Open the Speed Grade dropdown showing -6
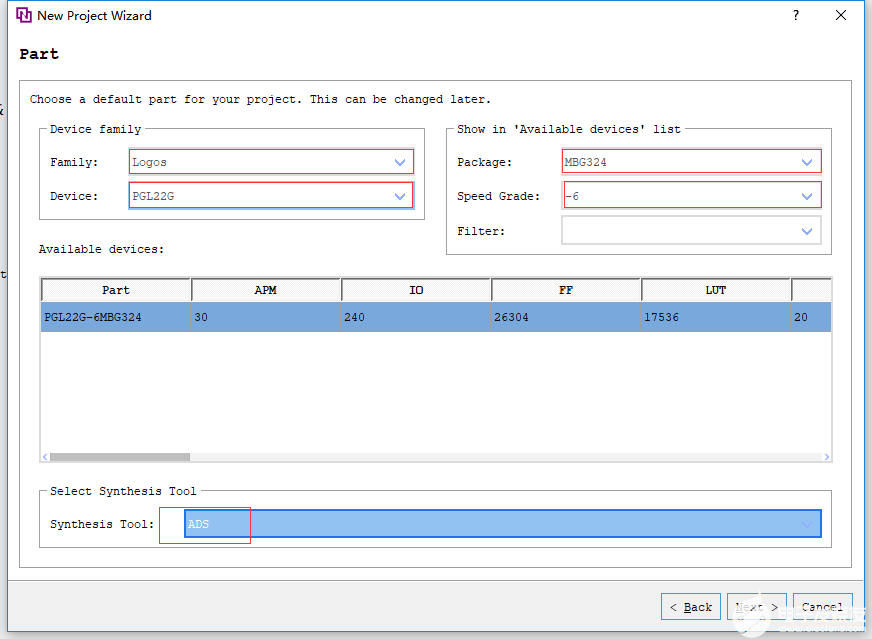This screenshot has height=639, width=872. [691, 196]
